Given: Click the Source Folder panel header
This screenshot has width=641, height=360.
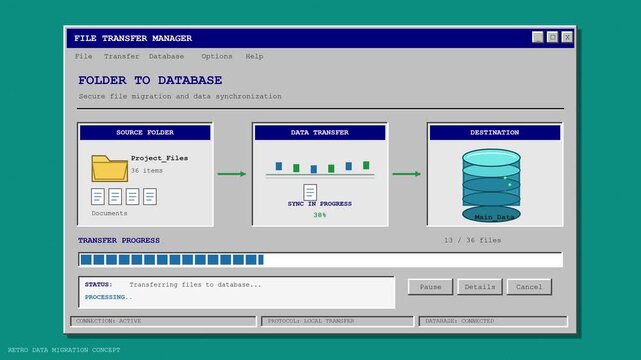Looking at the screenshot, I should pos(145,132).
